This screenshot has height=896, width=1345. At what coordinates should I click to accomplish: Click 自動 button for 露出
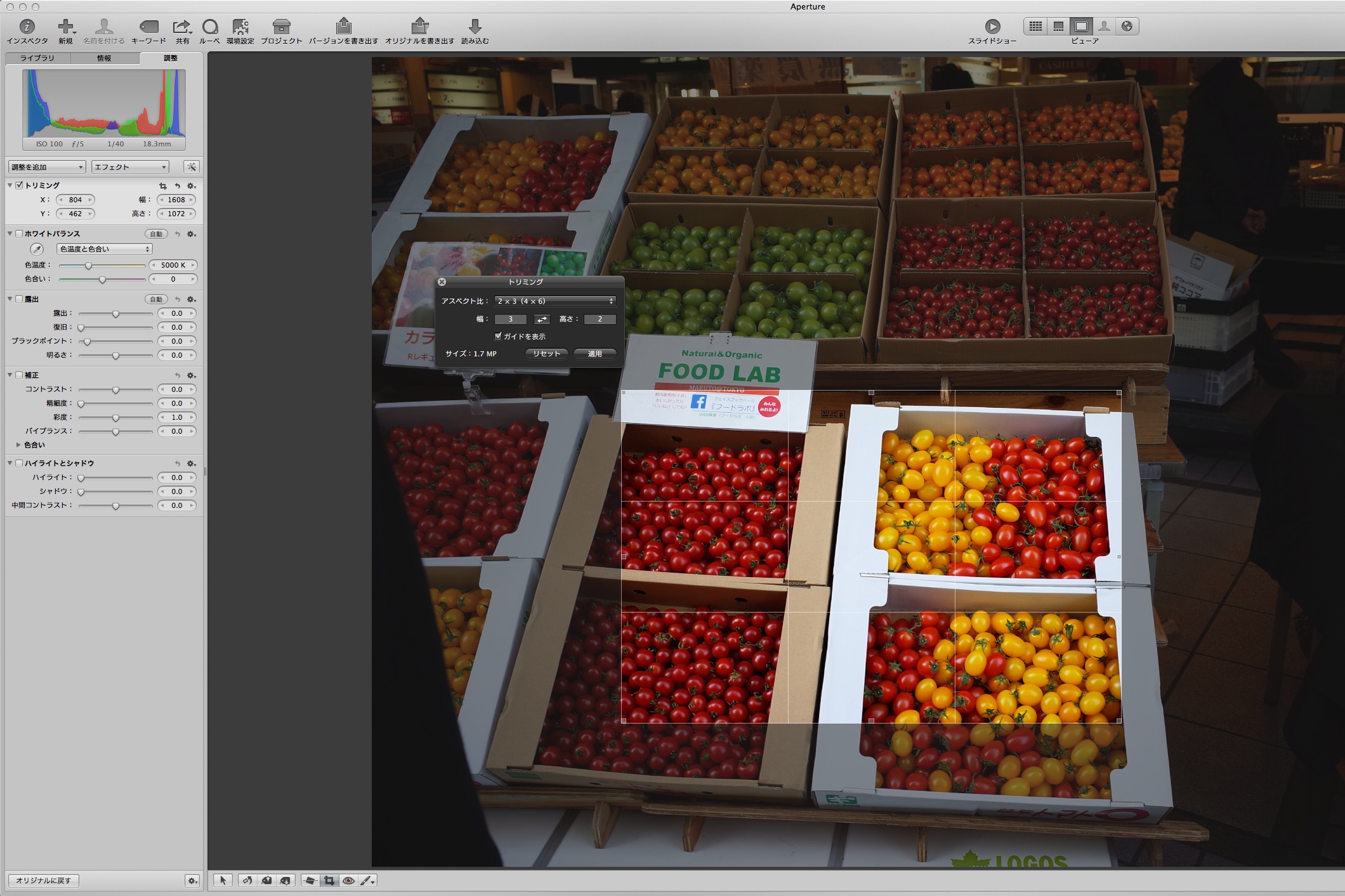(156, 299)
